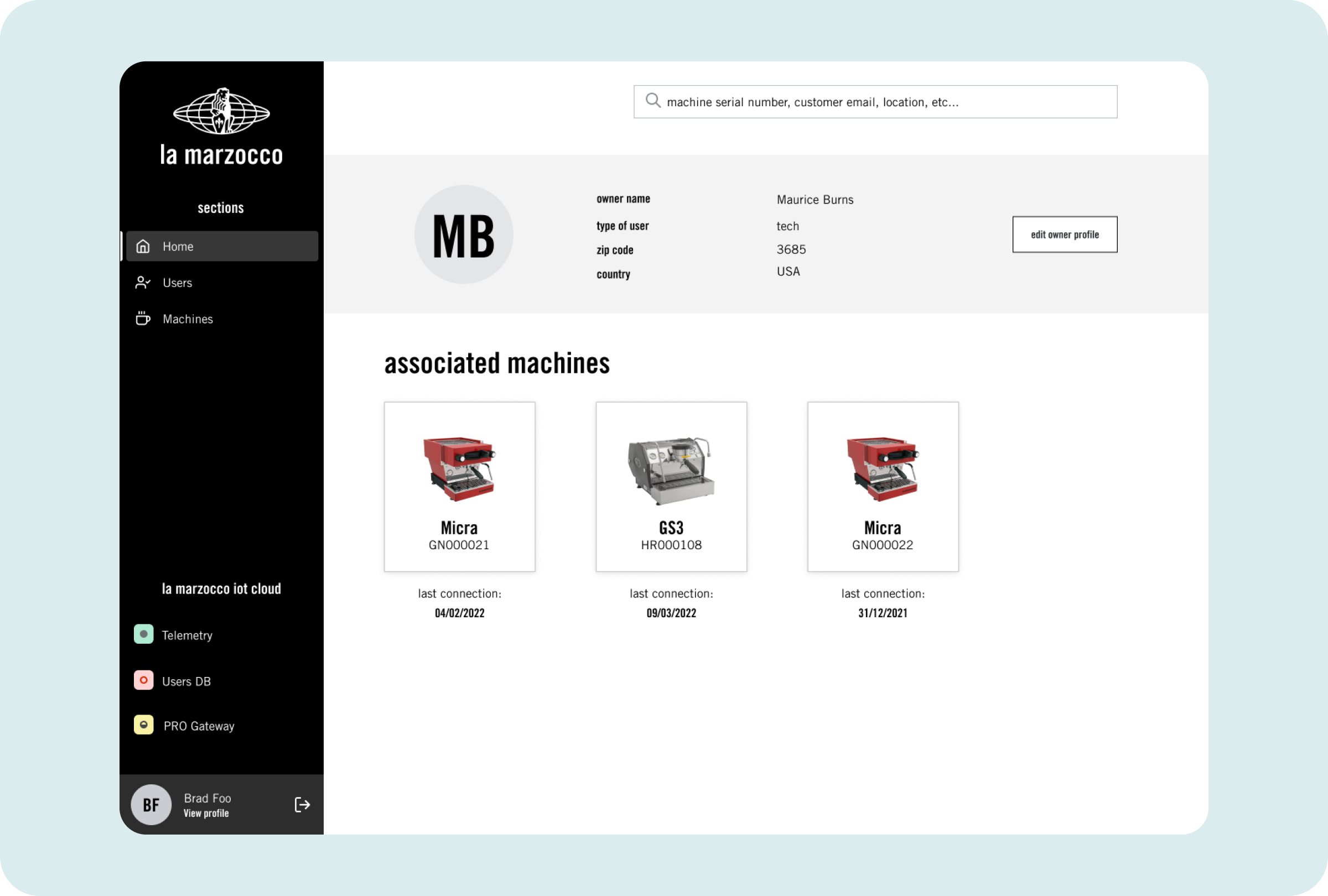Click the zip code value 3685
The height and width of the screenshot is (896, 1328).
tap(791, 249)
